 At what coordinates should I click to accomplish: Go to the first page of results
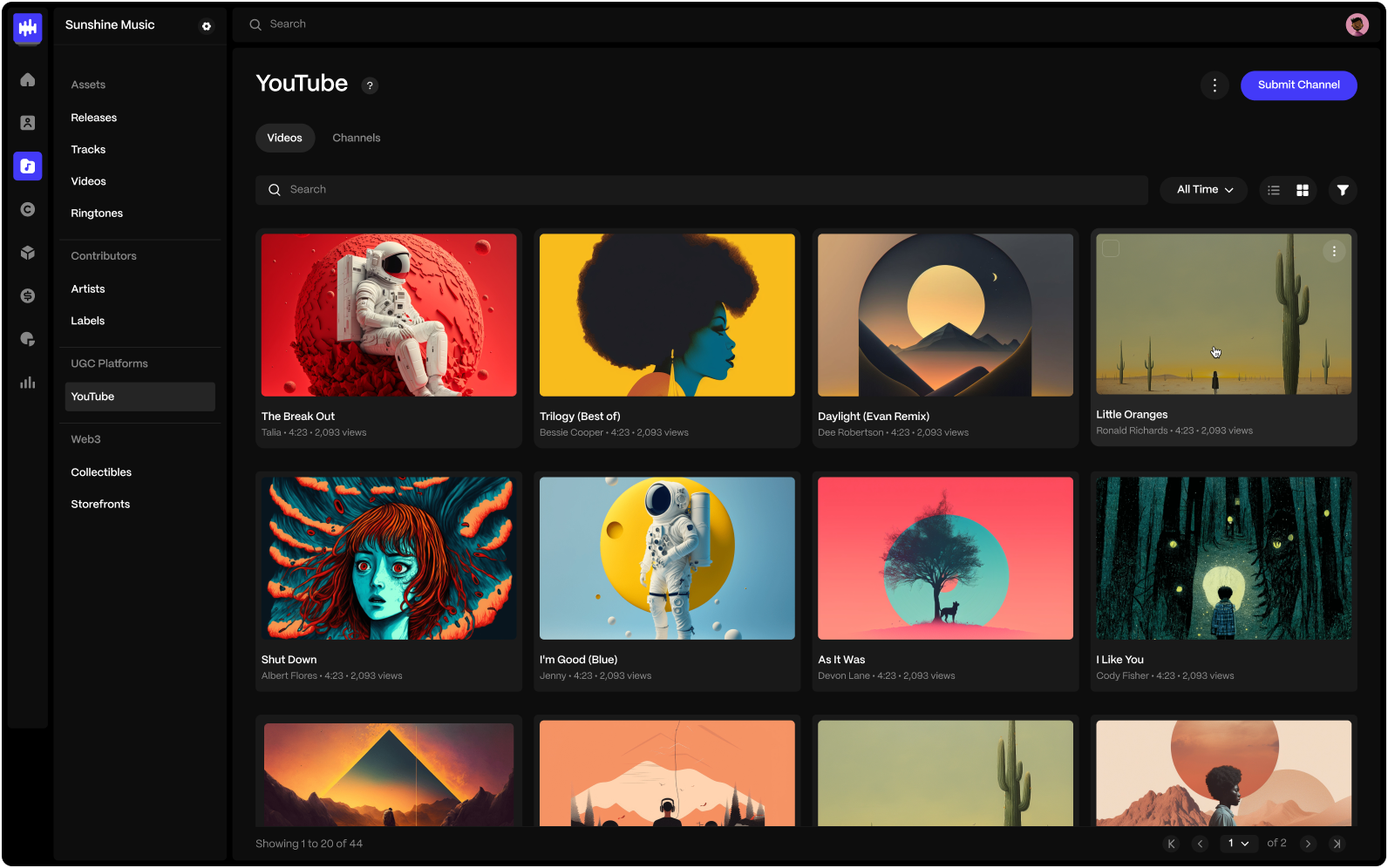tap(1172, 844)
